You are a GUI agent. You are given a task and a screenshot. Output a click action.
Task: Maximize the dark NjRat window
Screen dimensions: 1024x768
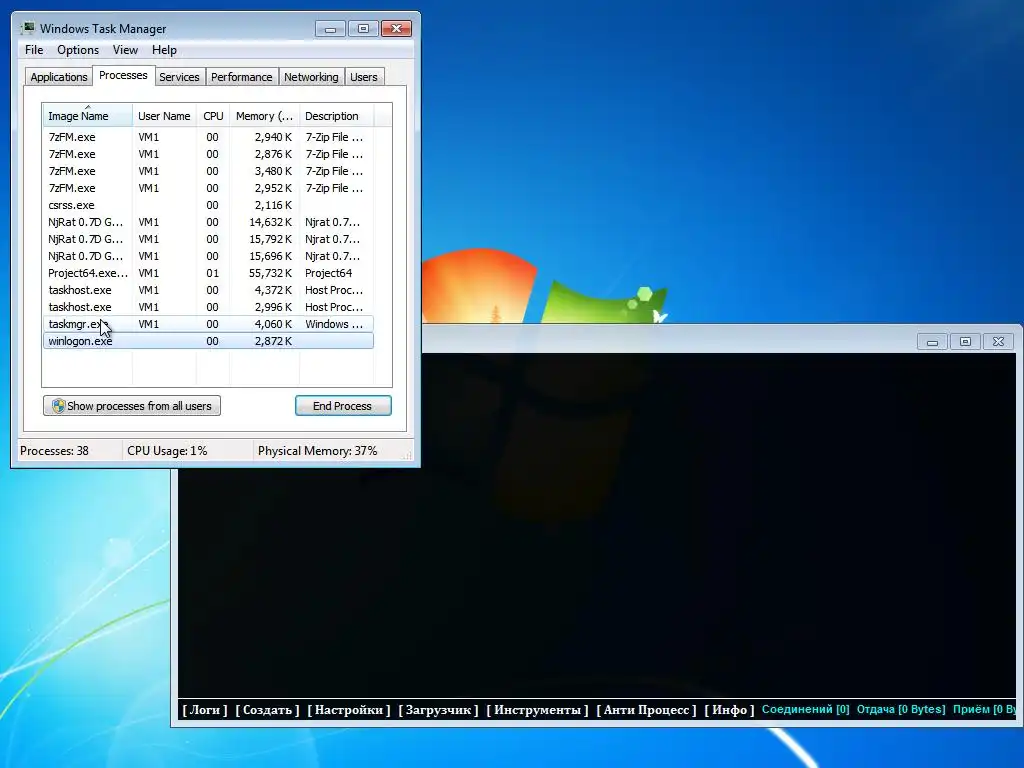click(x=965, y=342)
